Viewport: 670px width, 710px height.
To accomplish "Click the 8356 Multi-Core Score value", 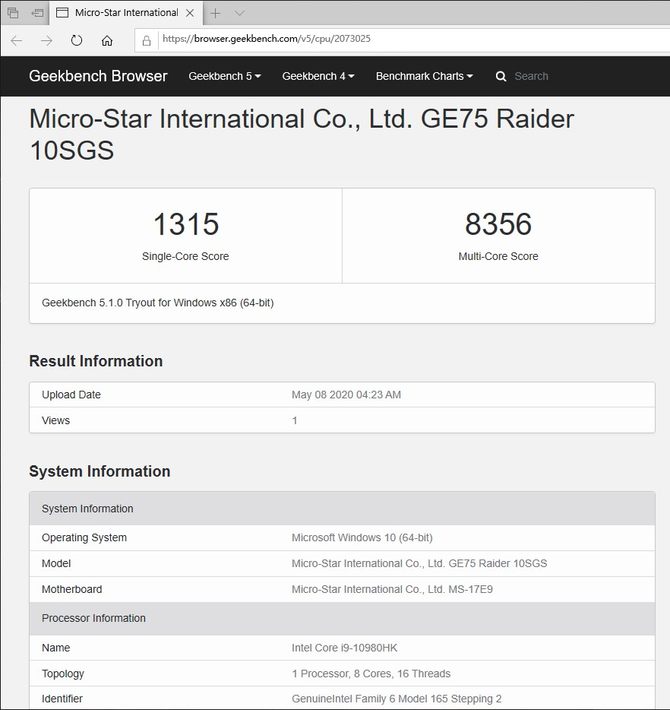I will point(498,224).
